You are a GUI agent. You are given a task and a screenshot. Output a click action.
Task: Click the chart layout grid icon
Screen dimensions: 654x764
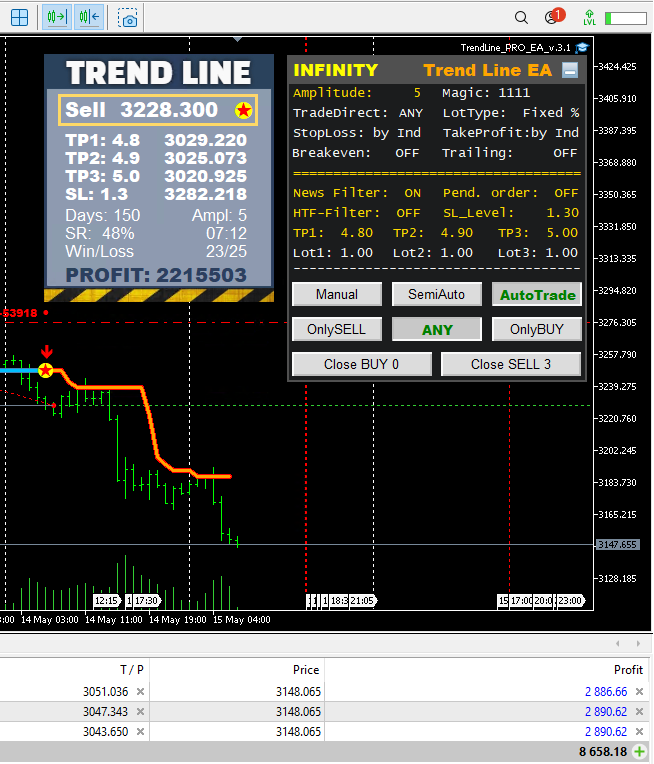click(x=19, y=17)
